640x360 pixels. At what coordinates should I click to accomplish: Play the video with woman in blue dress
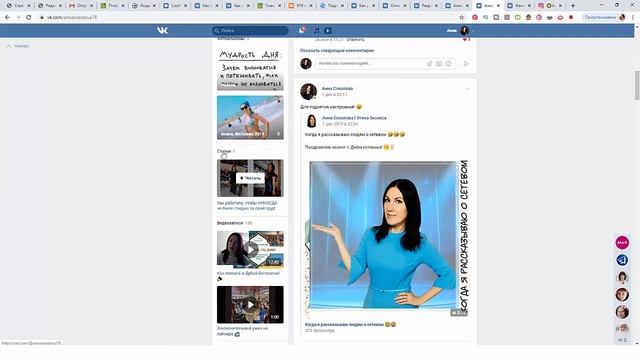[387, 238]
